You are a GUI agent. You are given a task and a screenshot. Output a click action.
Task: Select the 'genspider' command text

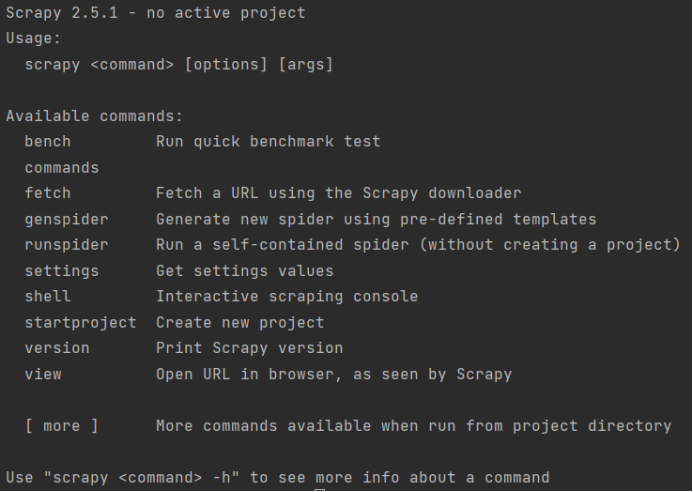(x=66, y=219)
